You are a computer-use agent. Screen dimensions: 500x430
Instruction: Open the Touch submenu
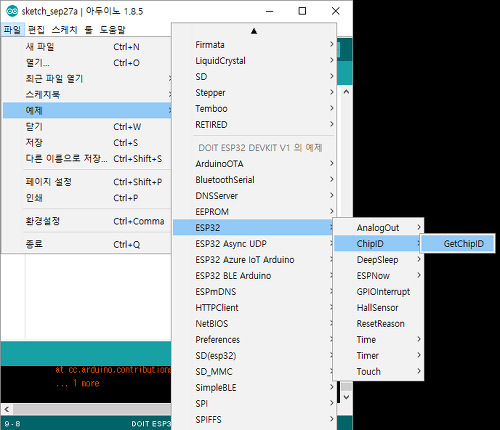click(378, 372)
